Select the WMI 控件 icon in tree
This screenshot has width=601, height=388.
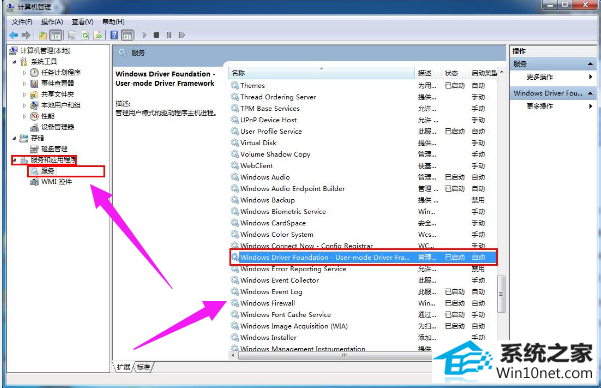[x=34, y=182]
